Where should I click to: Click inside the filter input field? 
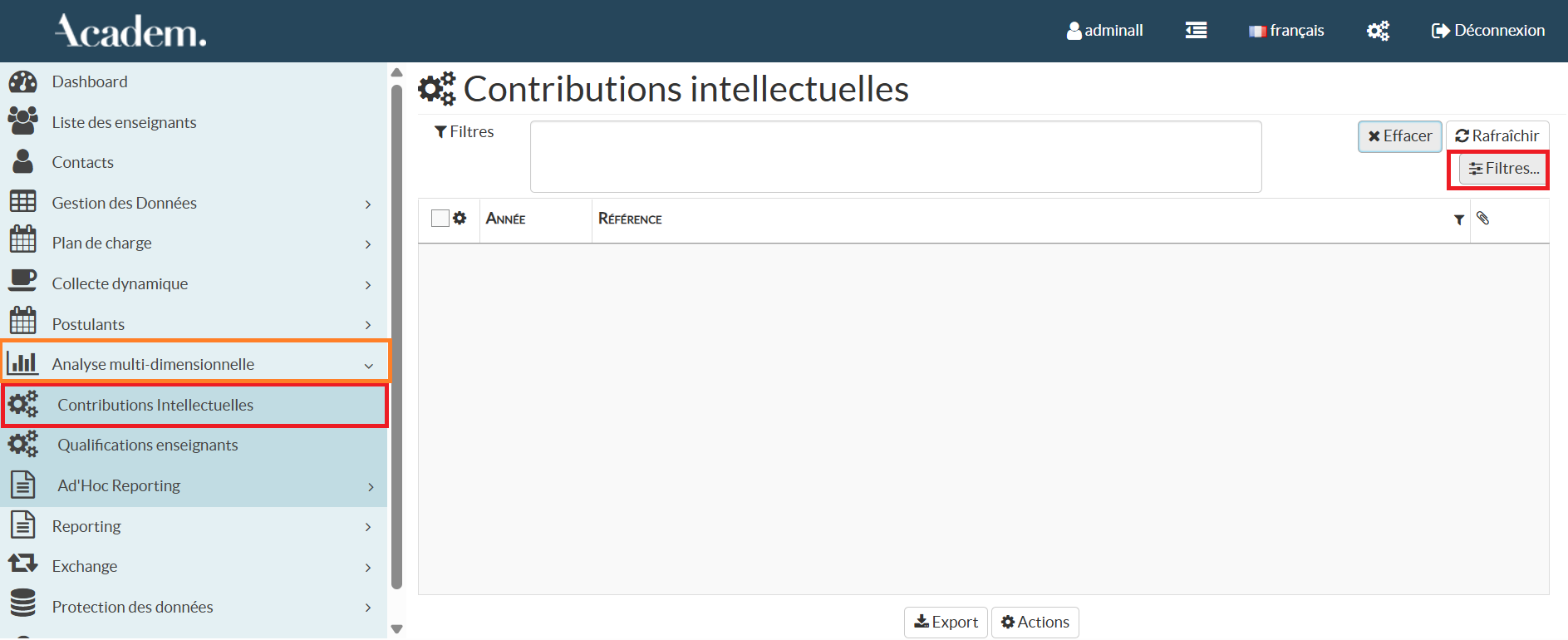(x=895, y=156)
